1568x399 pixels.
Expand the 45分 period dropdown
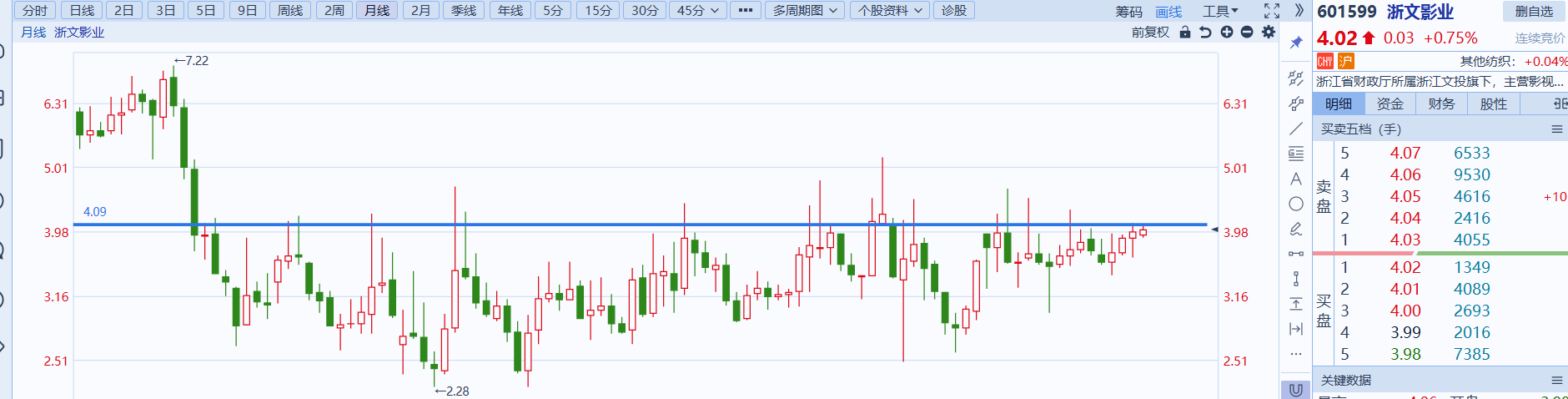coord(696,10)
